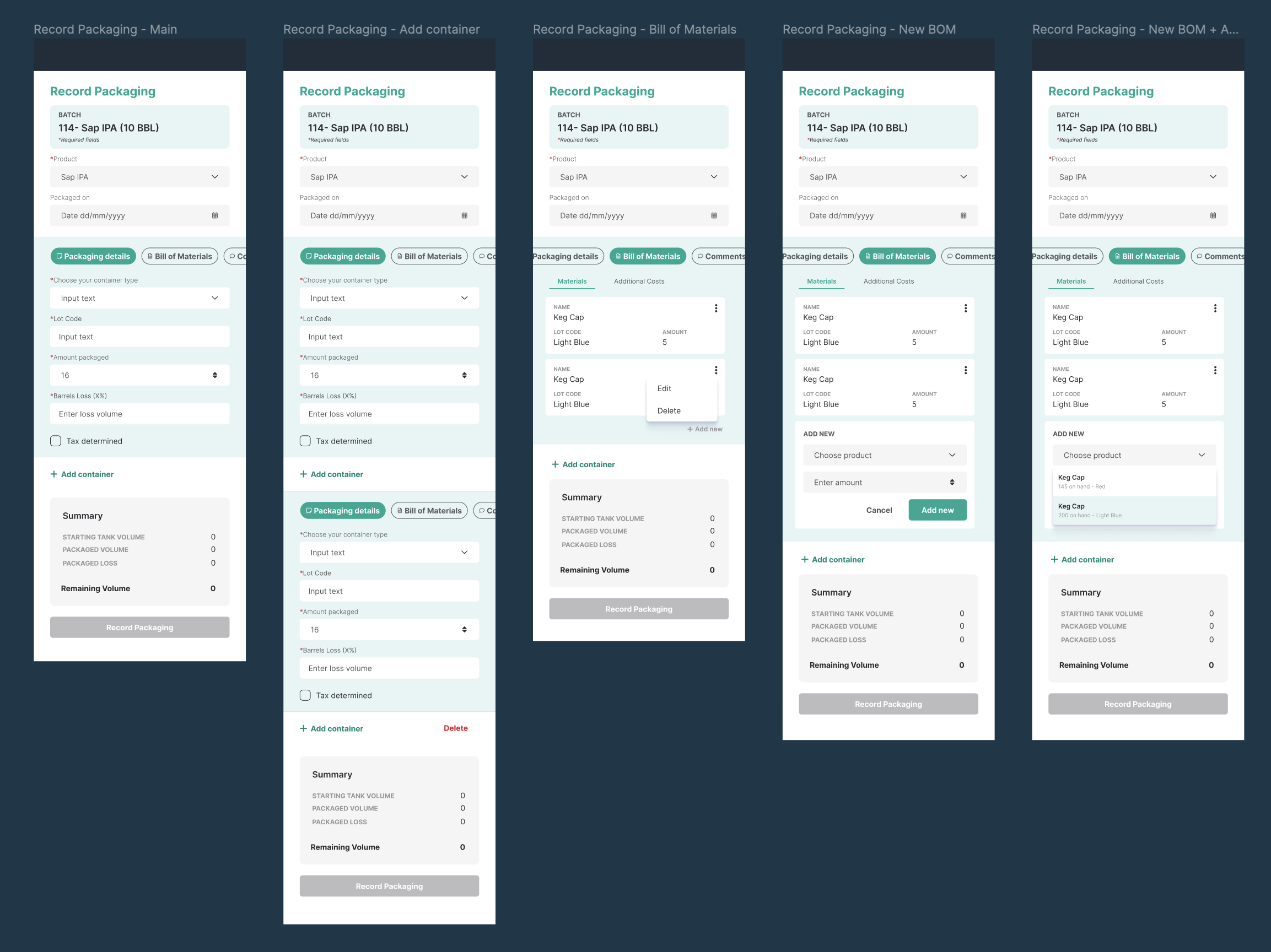1271x952 pixels.
Task: Select Keg Cap 200 on hand Light Blue option
Action: [1134, 510]
